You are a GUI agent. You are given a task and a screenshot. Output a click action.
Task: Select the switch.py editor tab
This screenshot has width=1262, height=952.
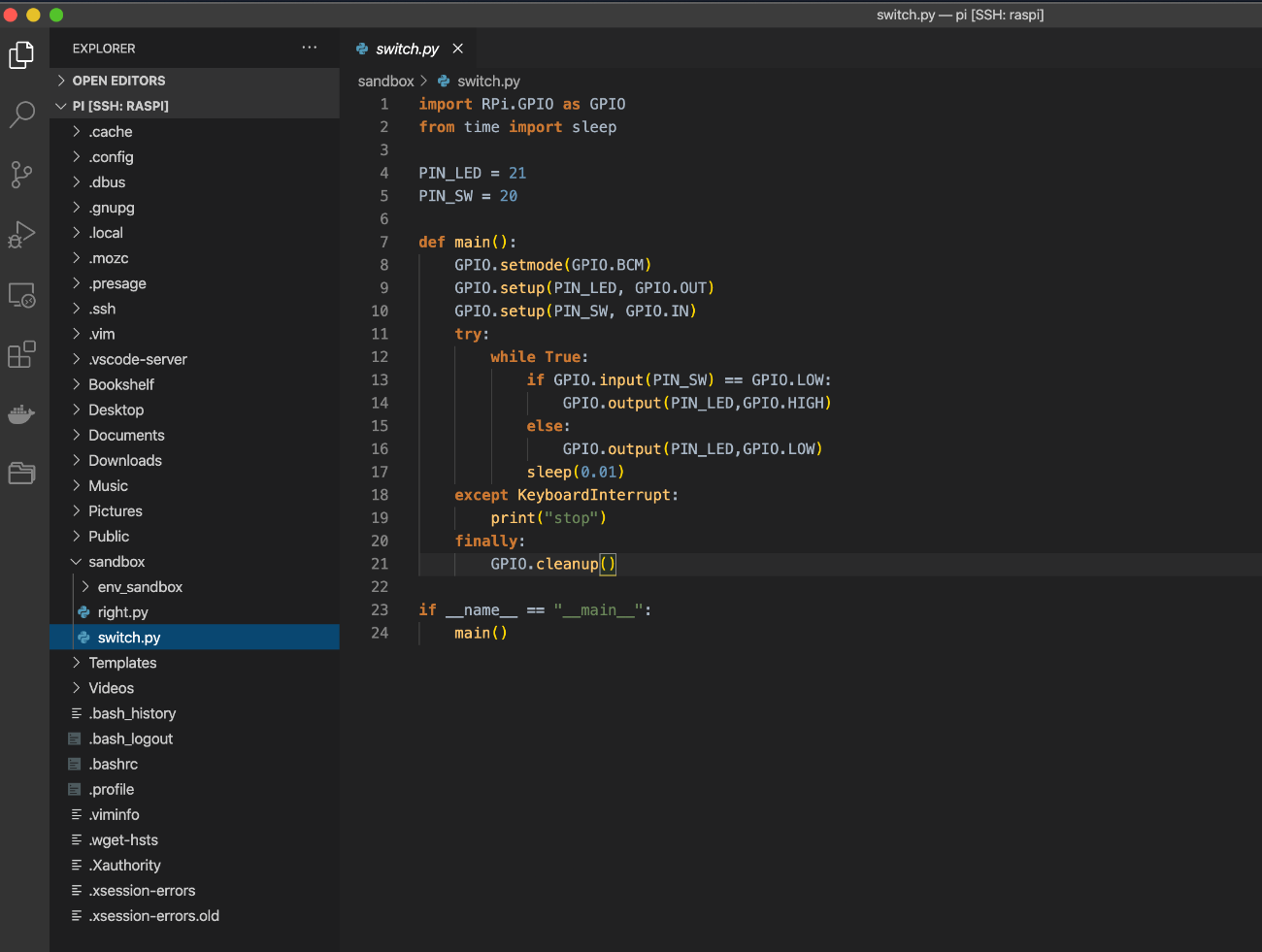coord(407,49)
